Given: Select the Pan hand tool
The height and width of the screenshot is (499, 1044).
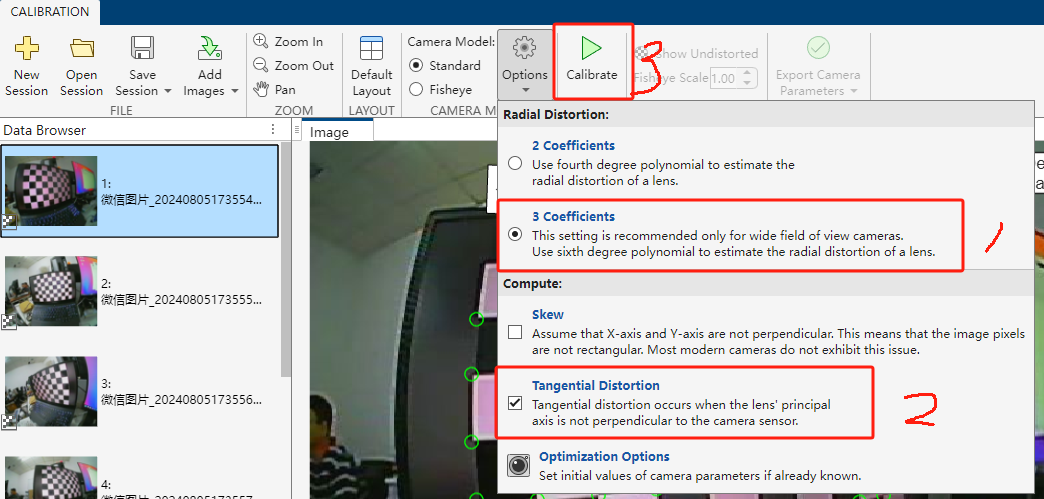Looking at the screenshot, I should (x=261, y=89).
